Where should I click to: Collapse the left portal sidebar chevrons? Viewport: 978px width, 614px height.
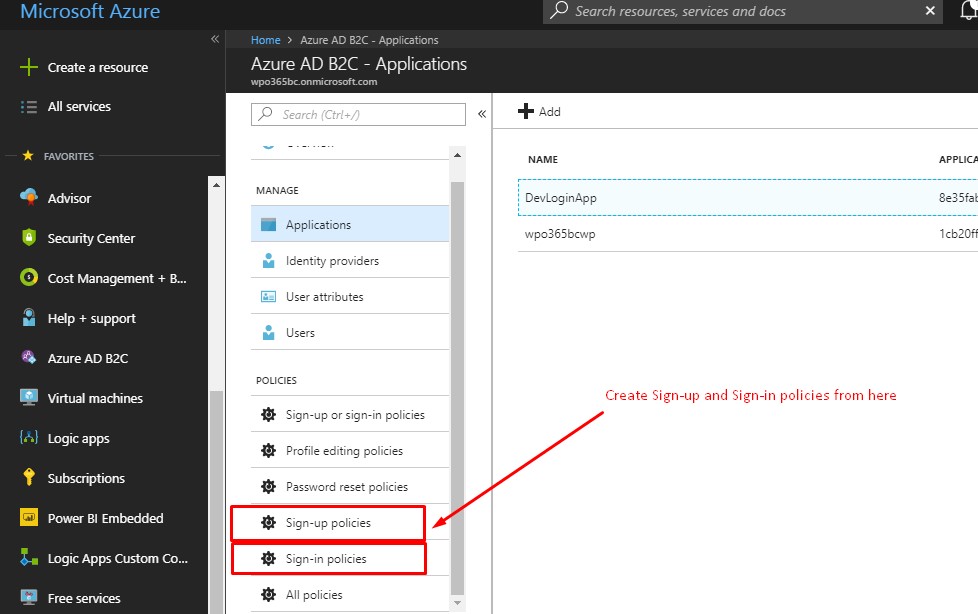coord(215,39)
